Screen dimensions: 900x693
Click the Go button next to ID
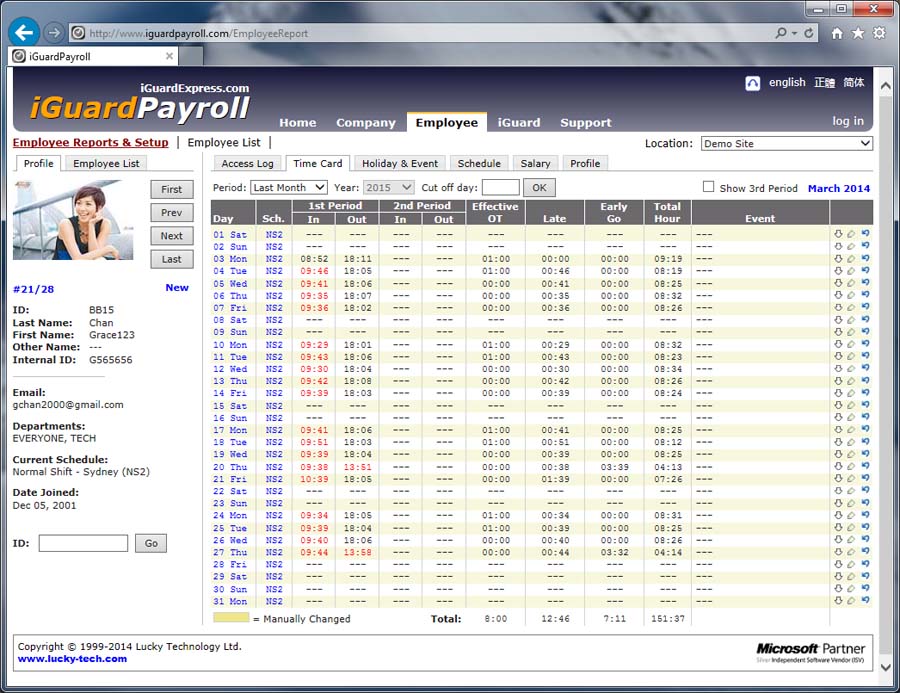coord(151,543)
